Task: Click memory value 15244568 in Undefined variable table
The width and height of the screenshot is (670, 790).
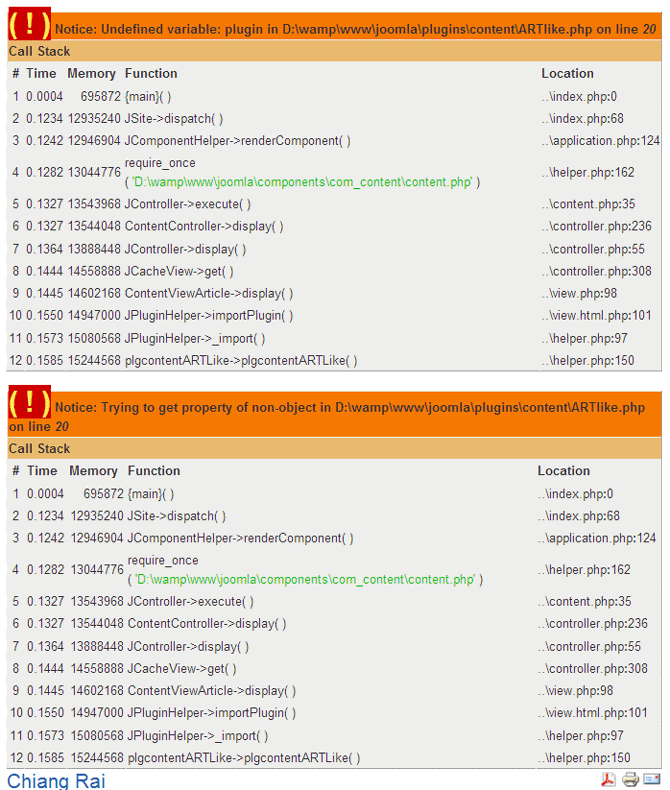Action: (x=94, y=360)
